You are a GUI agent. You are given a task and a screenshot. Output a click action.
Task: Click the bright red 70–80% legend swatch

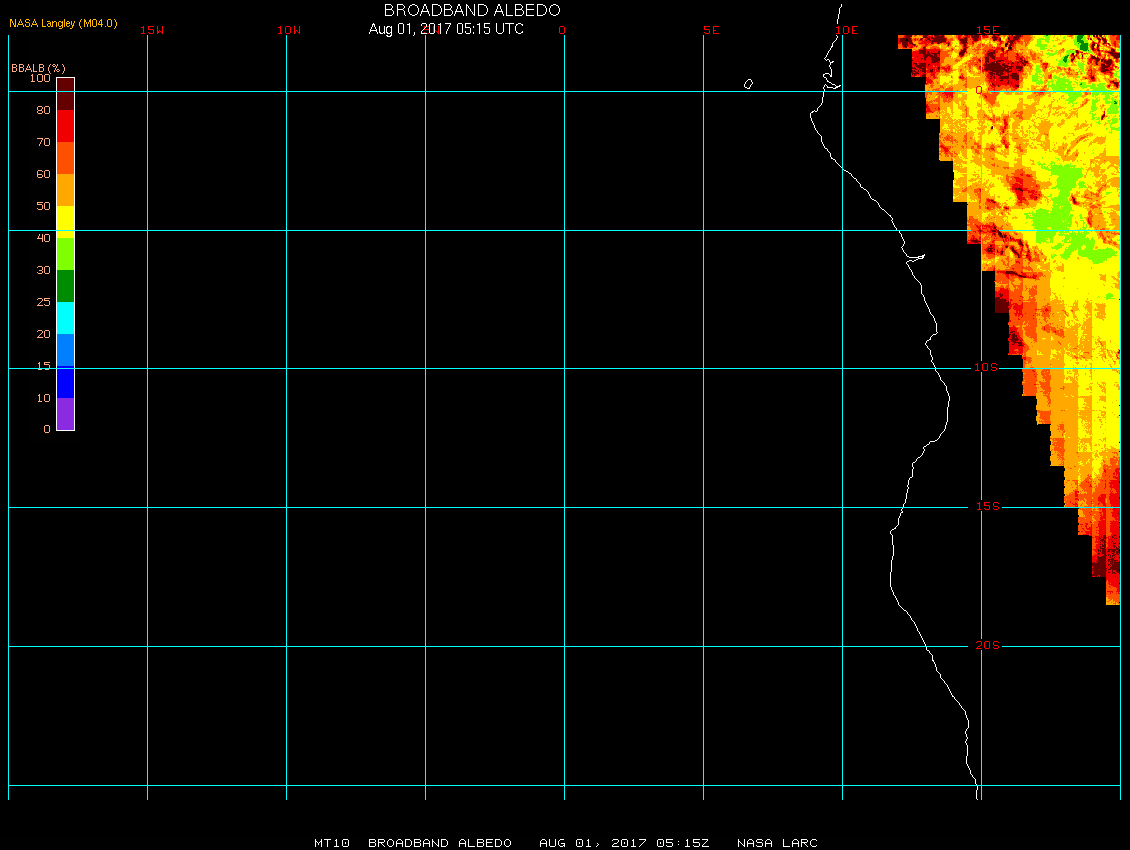point(66,126)
